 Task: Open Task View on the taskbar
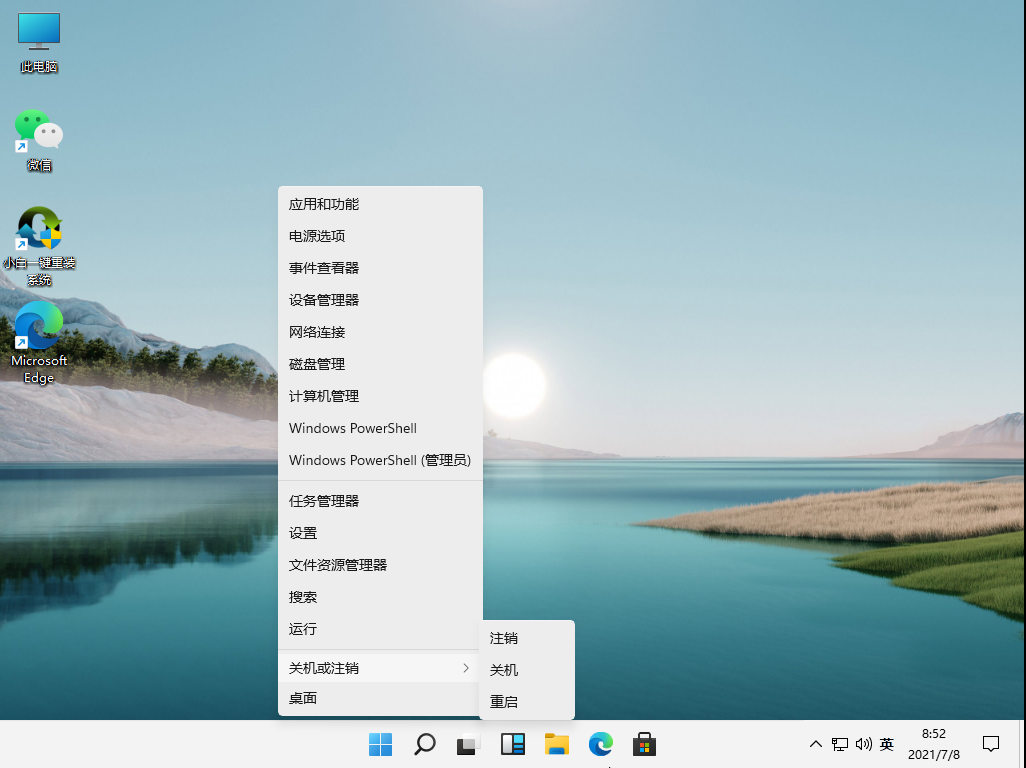click(467, 744)
